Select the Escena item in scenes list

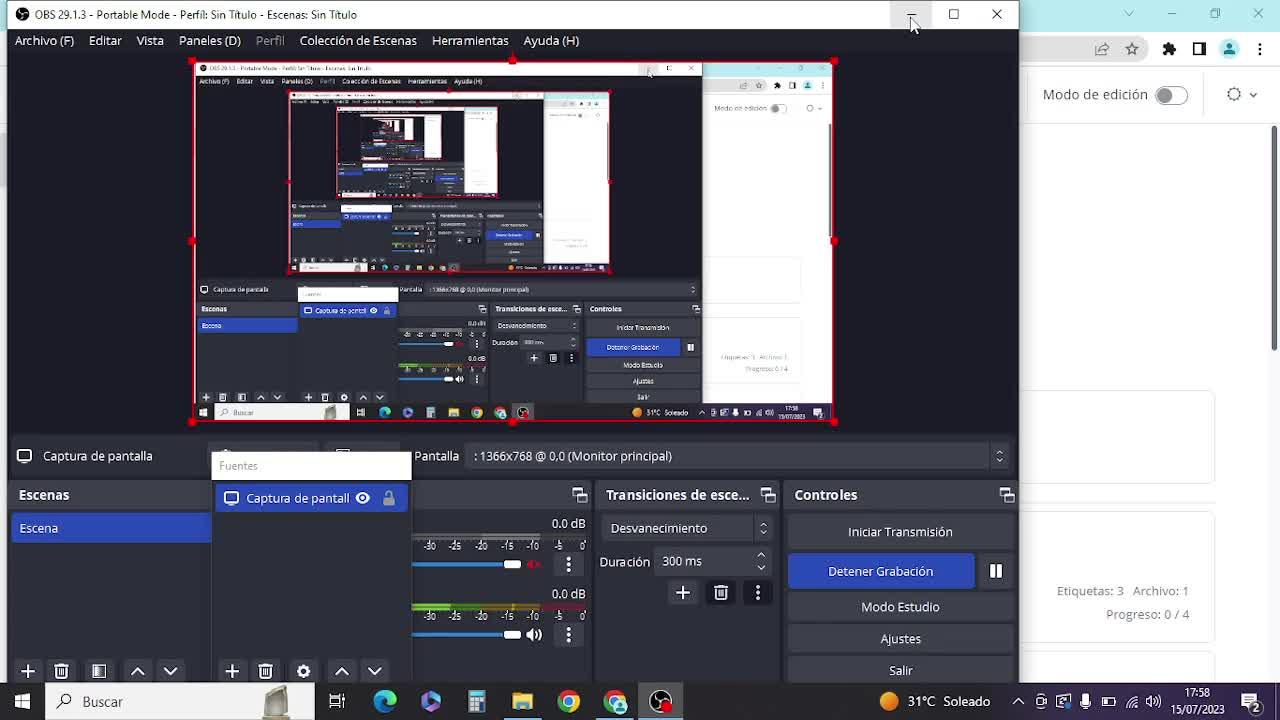[x=111, y=528]
